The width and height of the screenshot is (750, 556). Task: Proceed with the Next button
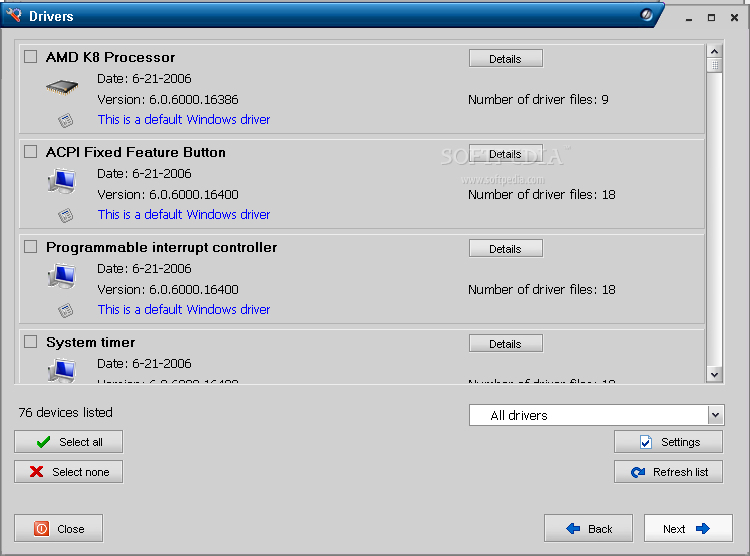(688, 528)
